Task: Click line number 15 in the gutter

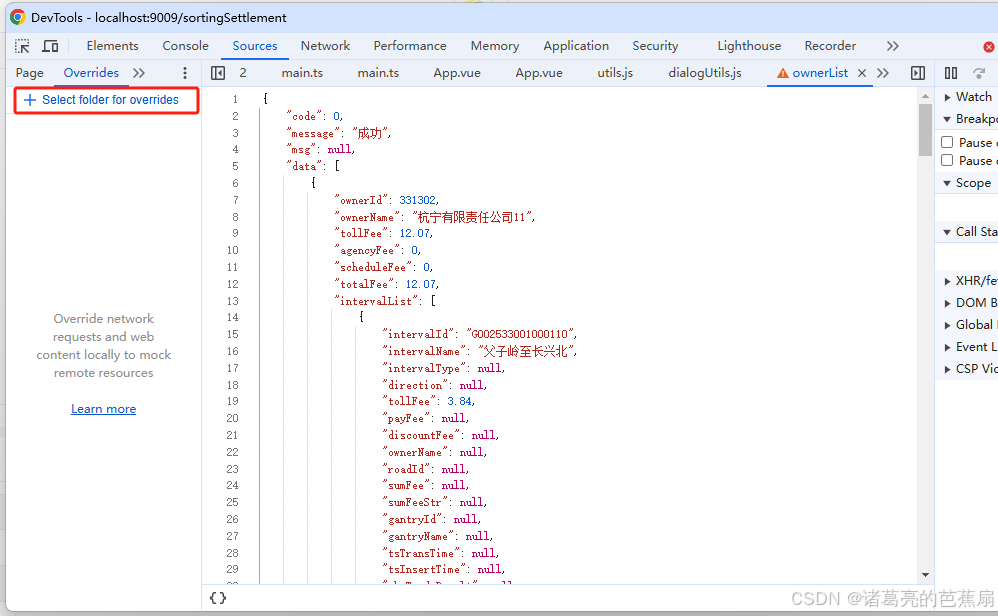Action: (232, 334)
